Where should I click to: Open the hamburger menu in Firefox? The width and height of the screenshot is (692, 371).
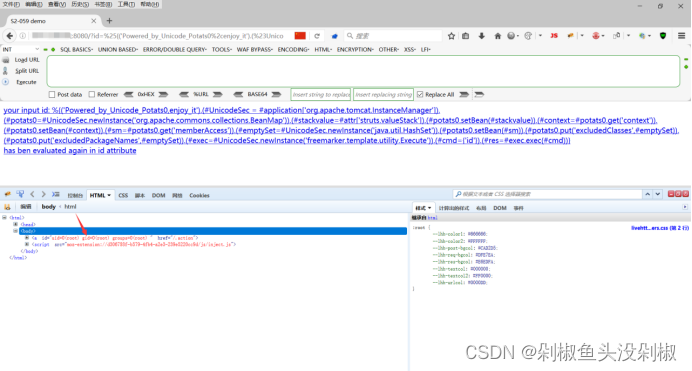pyautogui.click(x=681, y=36)
